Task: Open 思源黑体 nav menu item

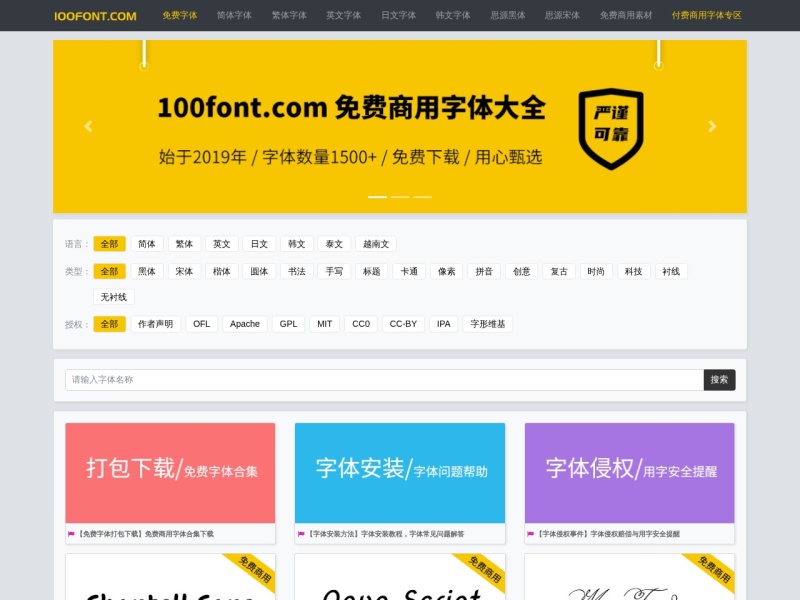Action: [508, 15]
